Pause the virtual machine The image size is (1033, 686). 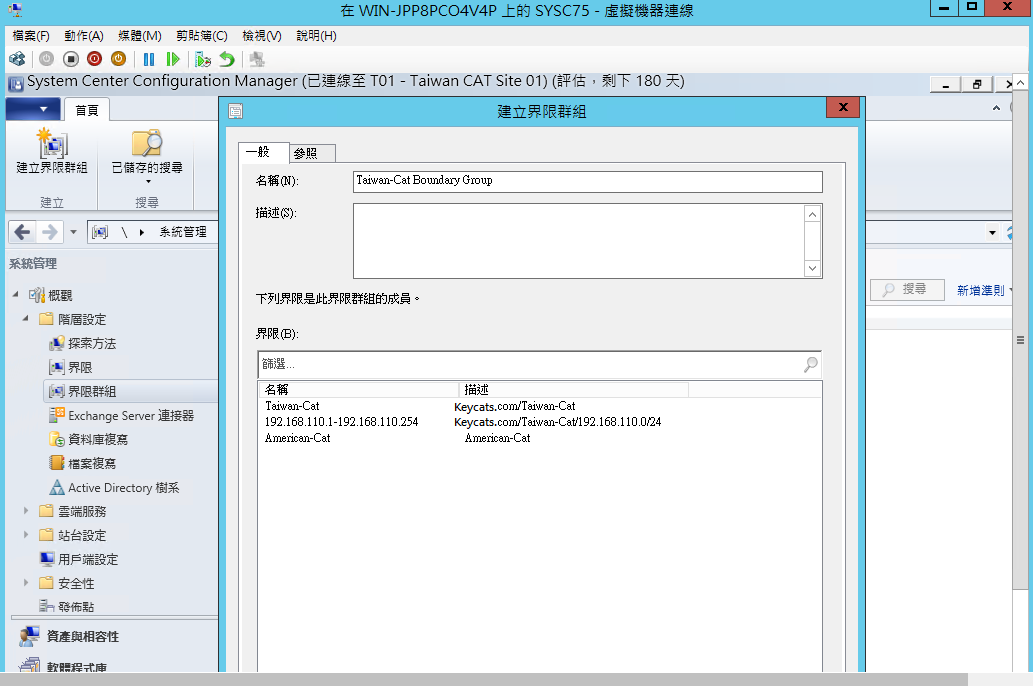tap(149, 59)
